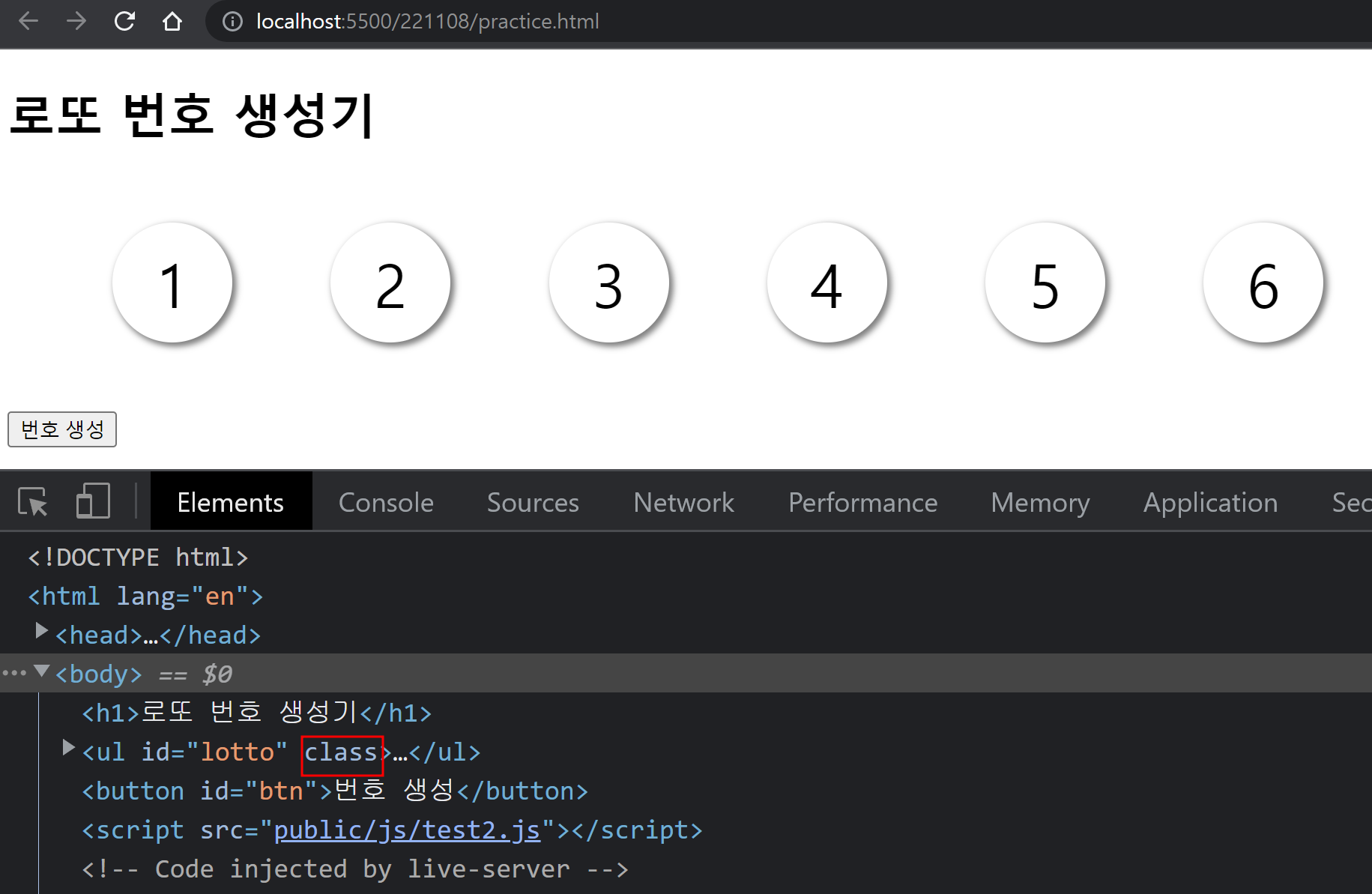This screenshot has width=1372, height=894.
Task: Reload the page with the refresh icon
Action: (124, 21)
